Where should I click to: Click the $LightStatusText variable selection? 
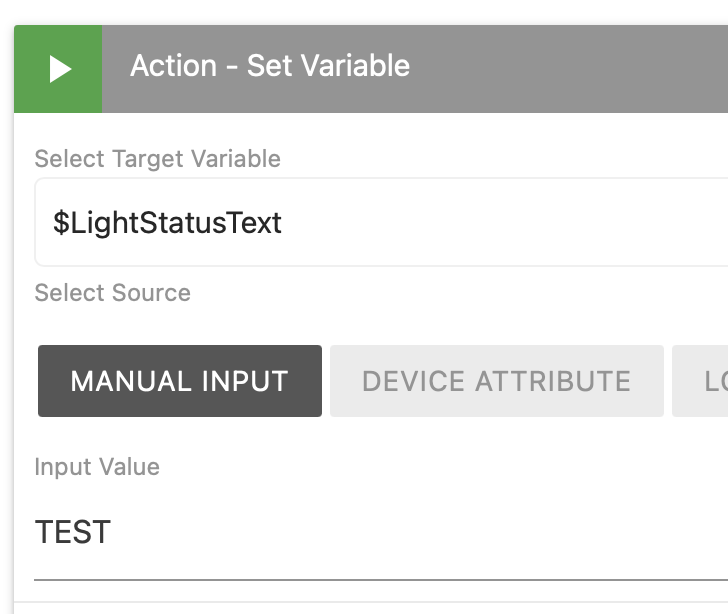[168, 222]
